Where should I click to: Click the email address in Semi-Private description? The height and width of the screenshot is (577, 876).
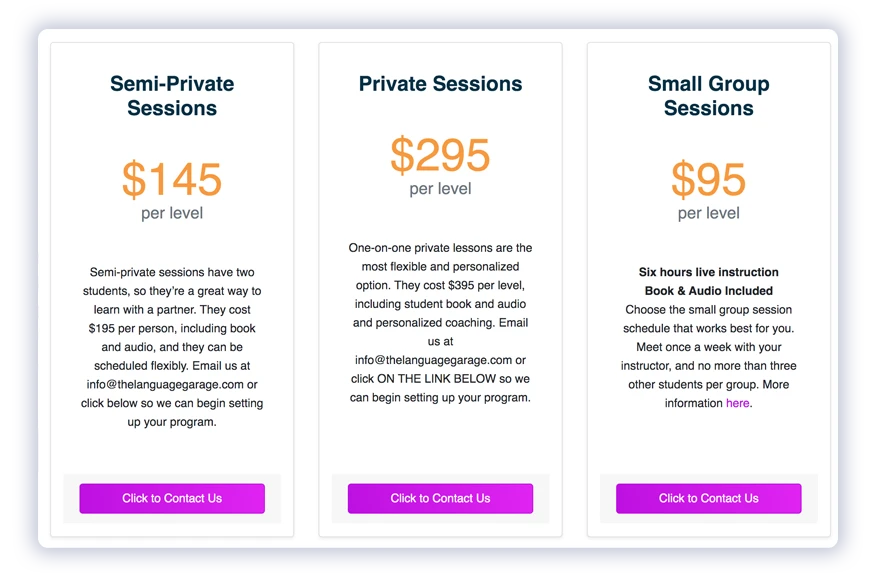pyautogui.click(x=162, y=385)
